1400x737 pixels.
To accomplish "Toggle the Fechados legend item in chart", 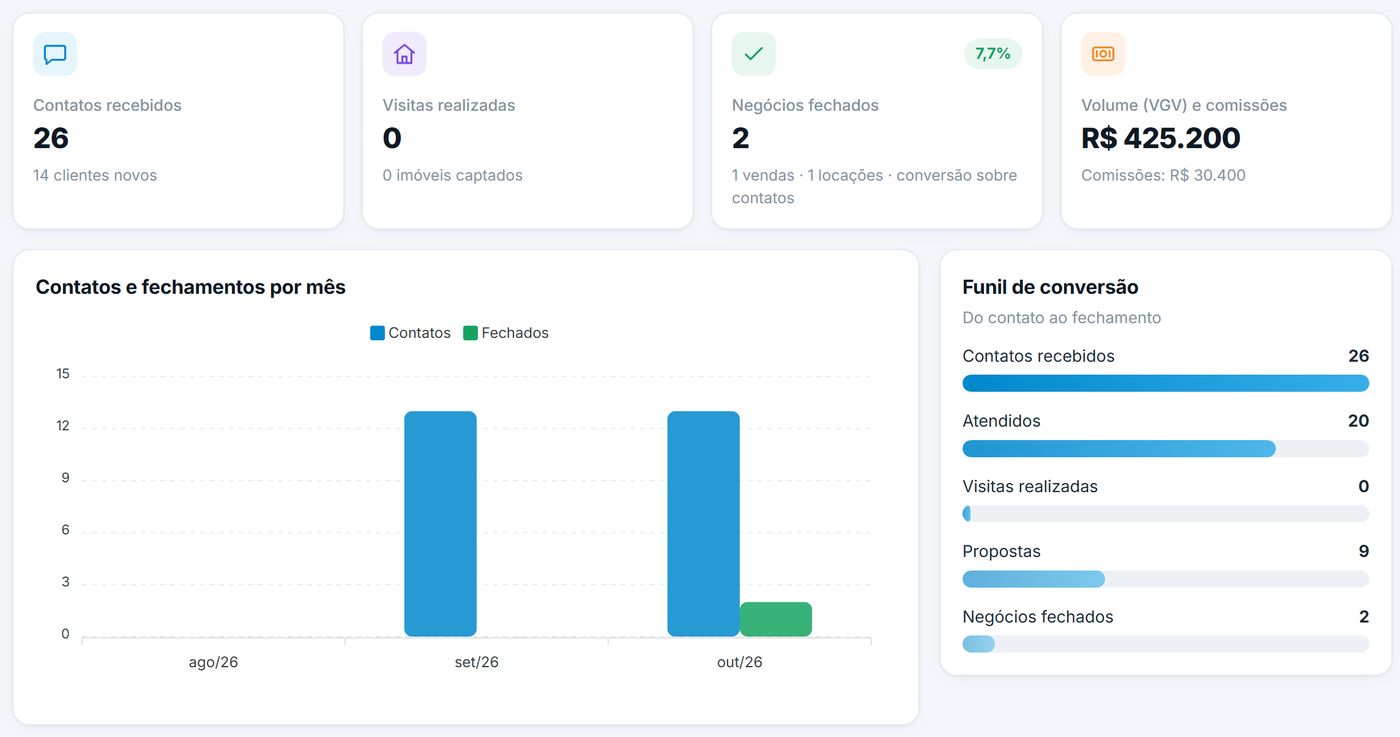I will click(x=506, y=333).
